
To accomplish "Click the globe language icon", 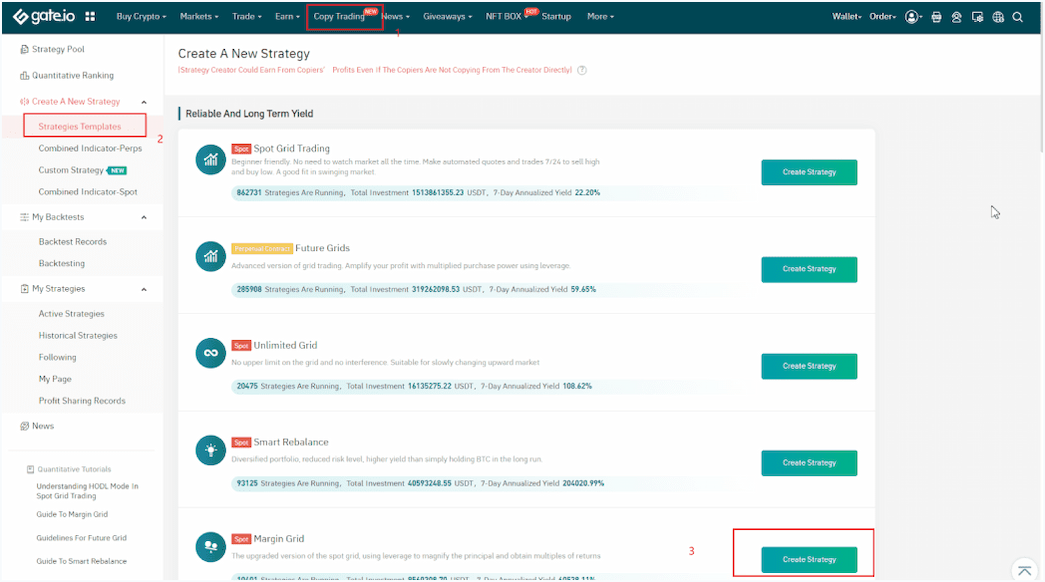I will pos(998,17).
